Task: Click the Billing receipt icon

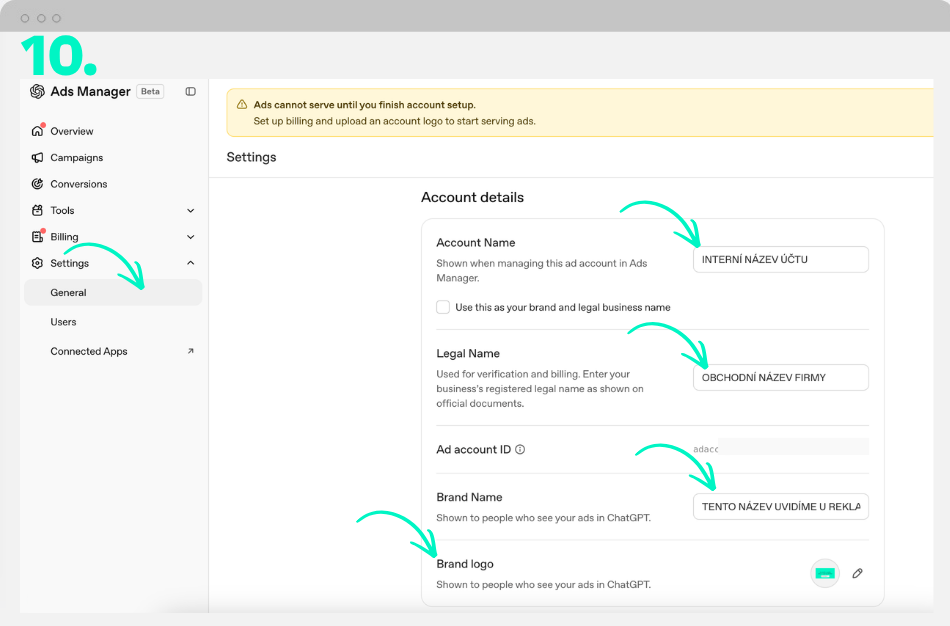Action: click(x=38, y=236)
